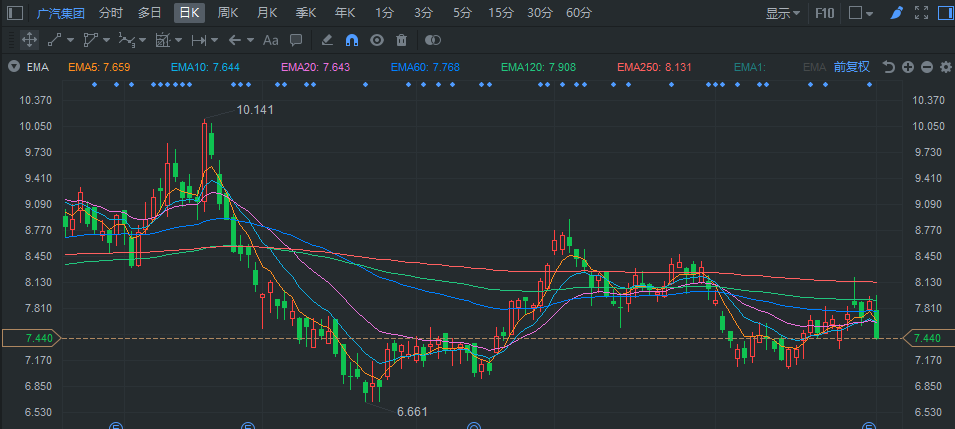Switch to the 年K tab
This screenshot has height=429, width=955.
tap(345, 13)
